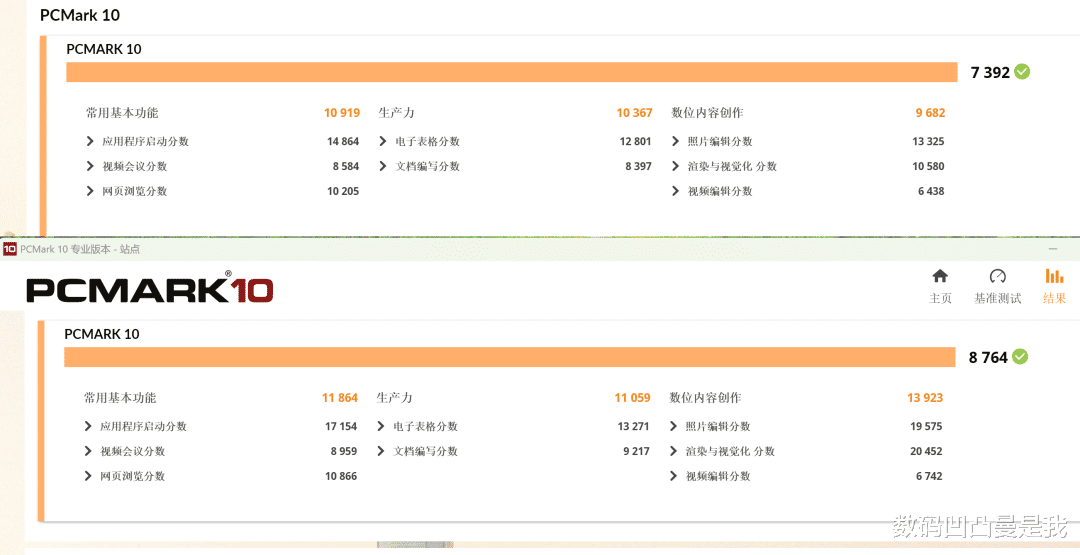
Task: Switch to the 结果 results tab
Action: tap(1055, 286)
